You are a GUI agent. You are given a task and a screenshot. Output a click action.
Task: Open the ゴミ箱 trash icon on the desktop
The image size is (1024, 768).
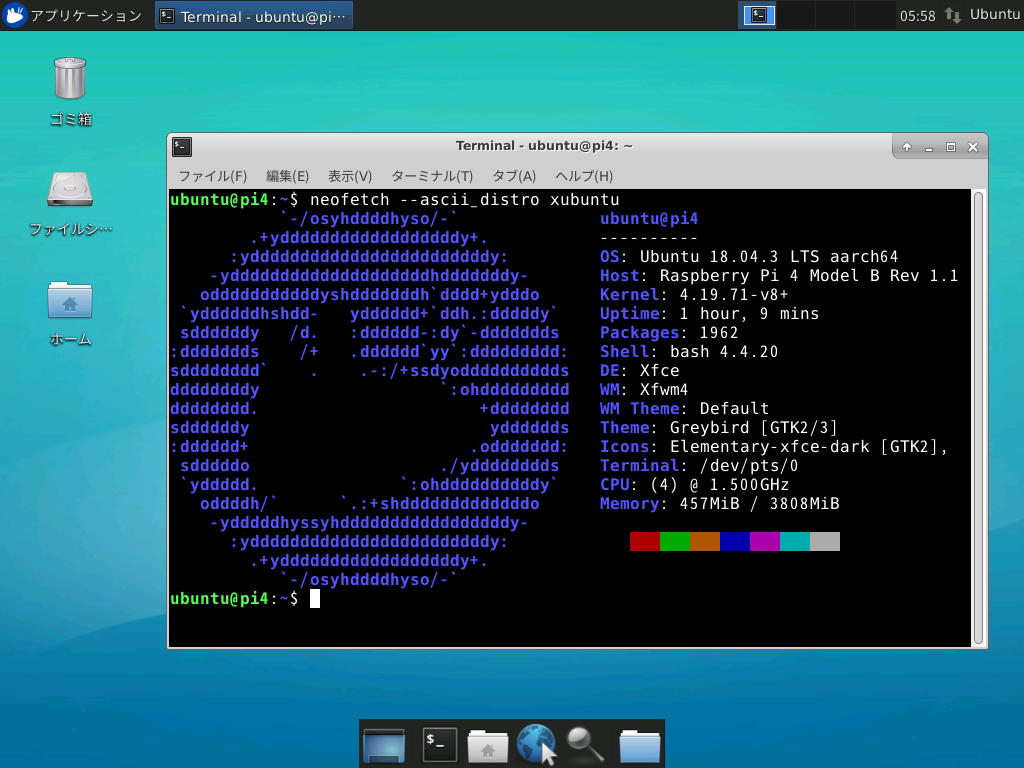(x=68, y=78)
